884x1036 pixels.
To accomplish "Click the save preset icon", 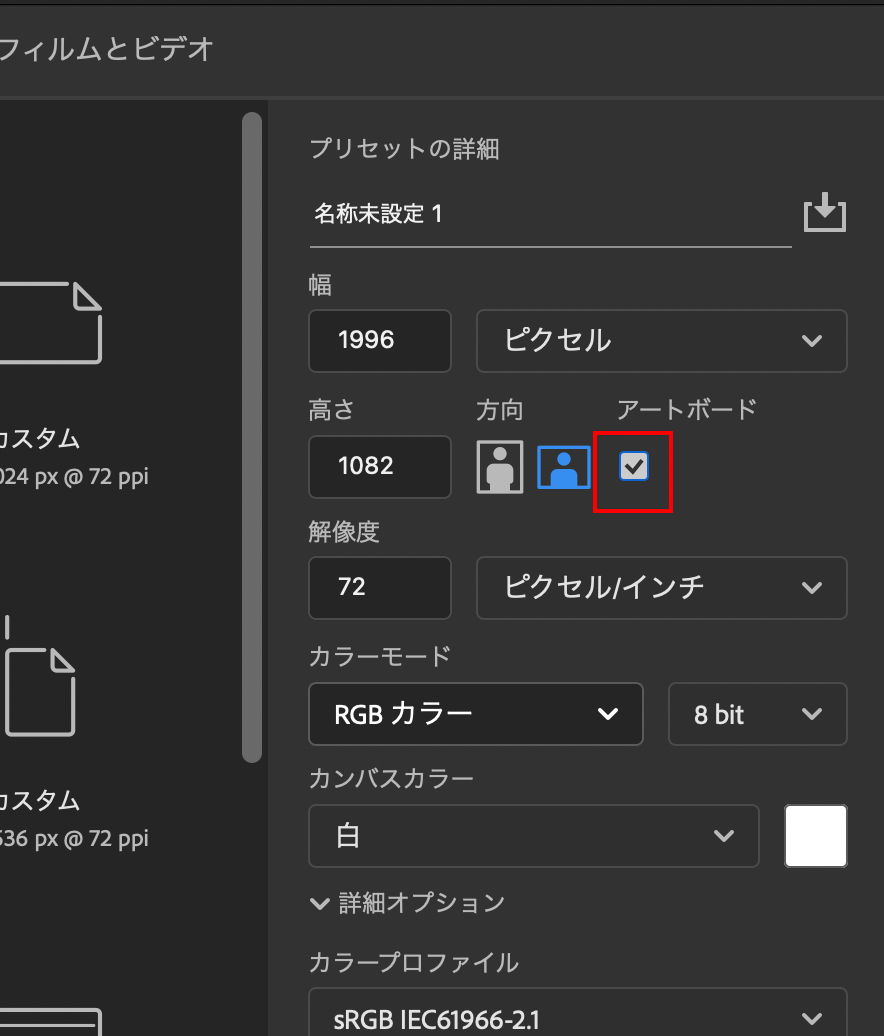I will click(825, 213).
